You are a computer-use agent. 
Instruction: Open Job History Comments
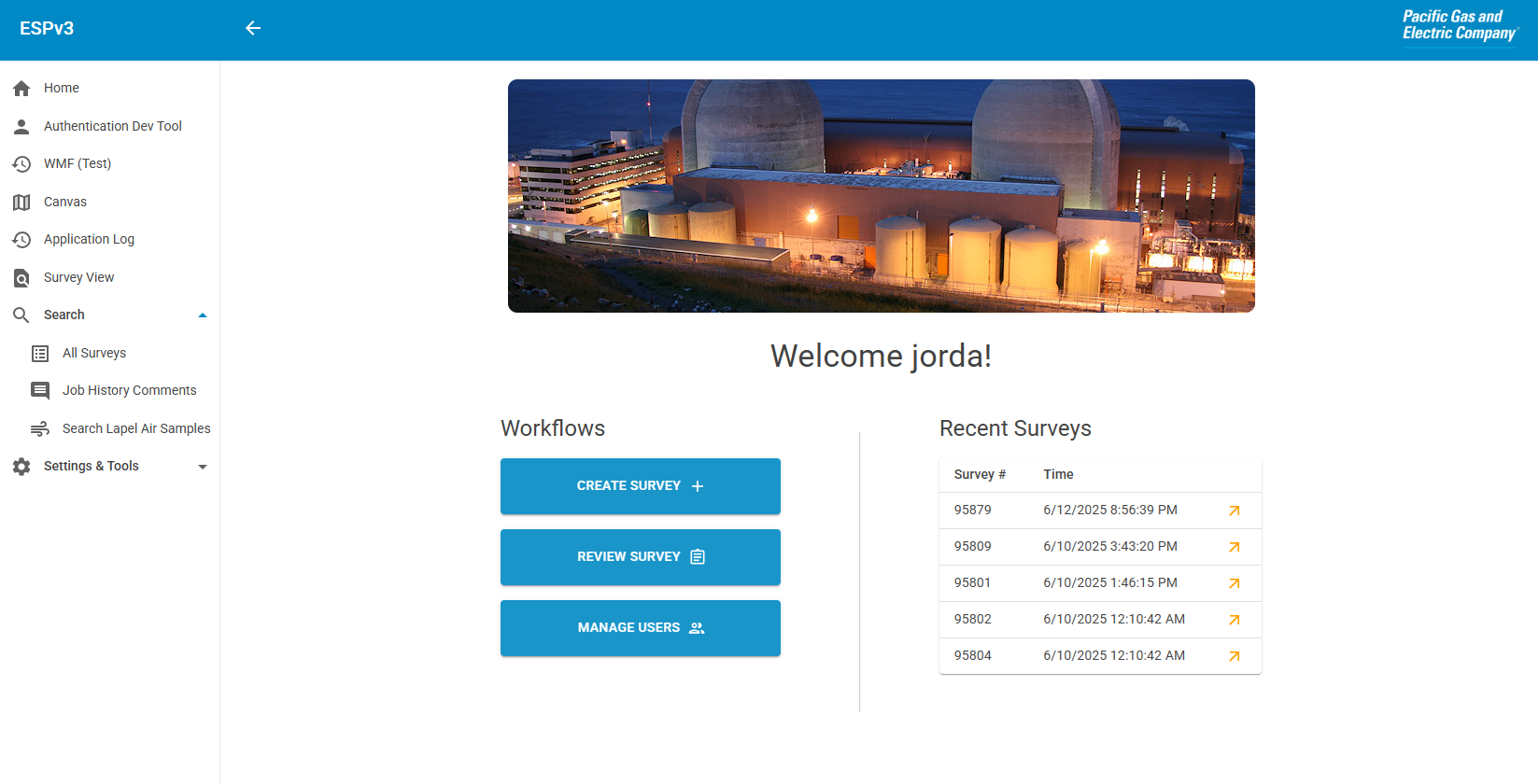(x=129, y=390)
